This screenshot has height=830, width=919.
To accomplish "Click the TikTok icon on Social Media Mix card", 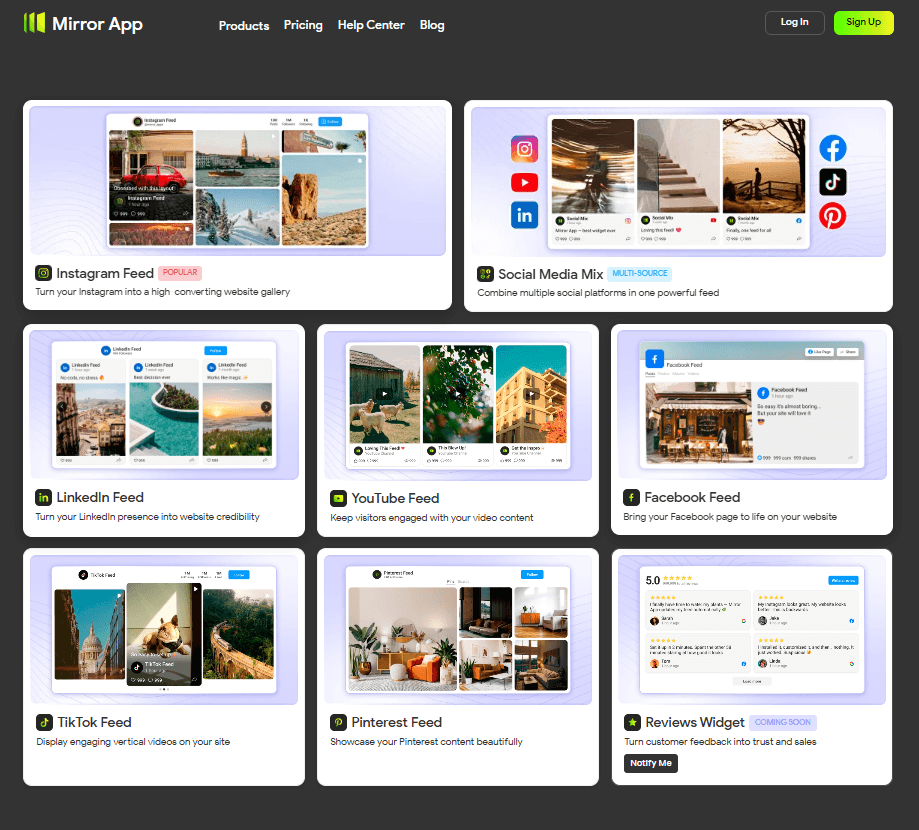I will (x=832, y=182).
